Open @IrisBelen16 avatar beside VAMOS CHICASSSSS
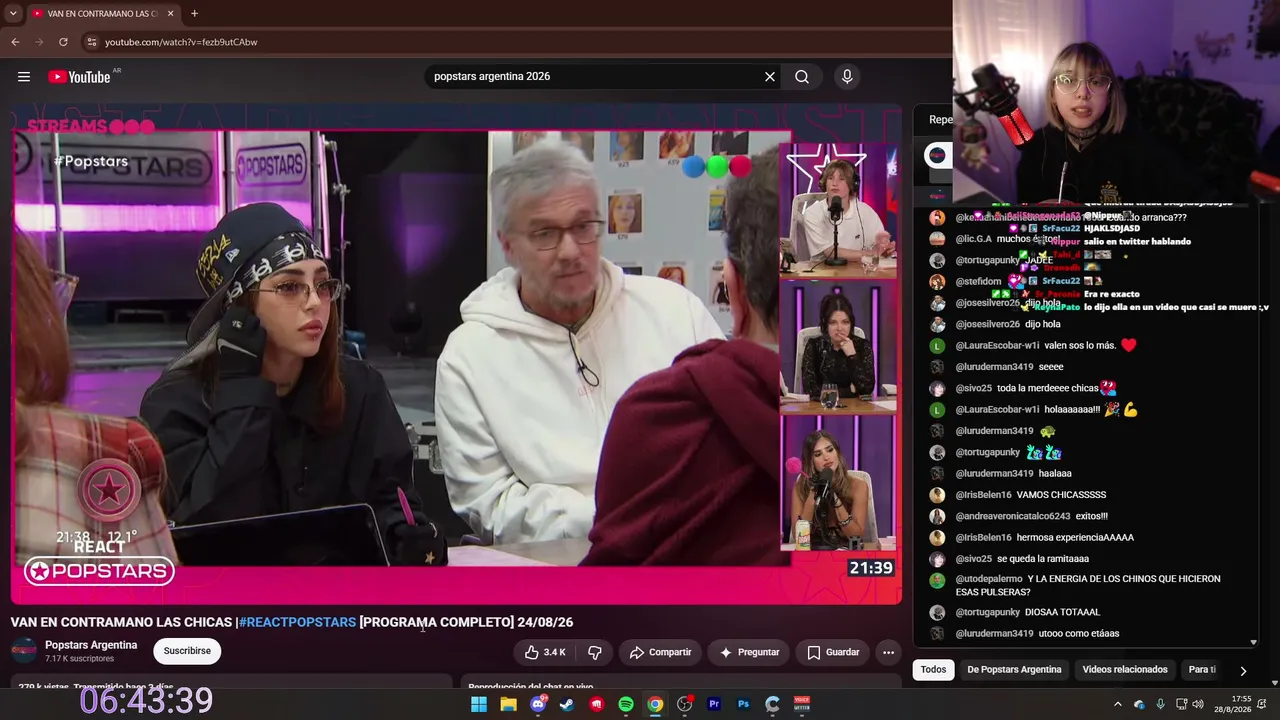1280x720 pixels. [937, 495]
